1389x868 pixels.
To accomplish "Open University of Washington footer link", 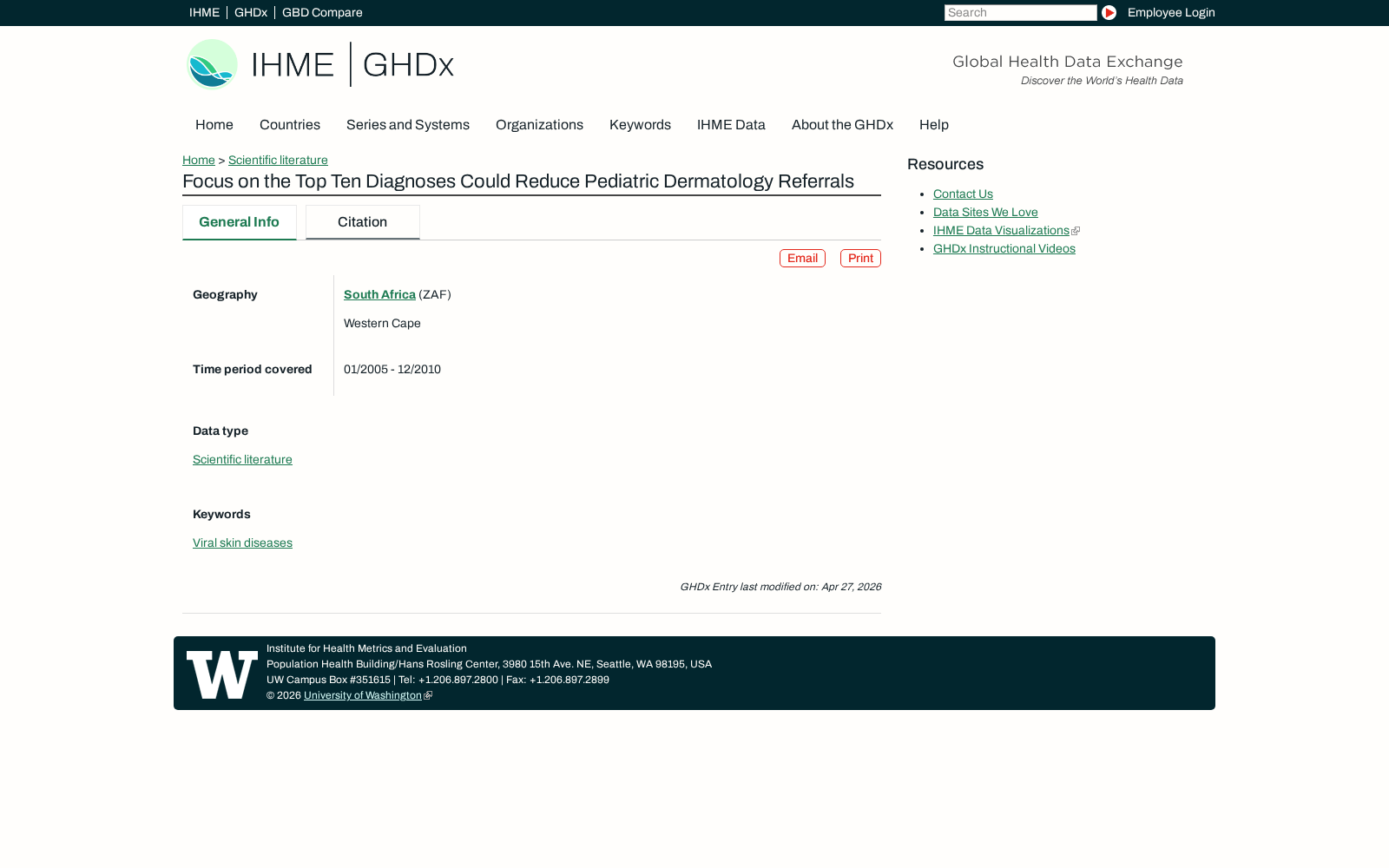I will (363, 695).
